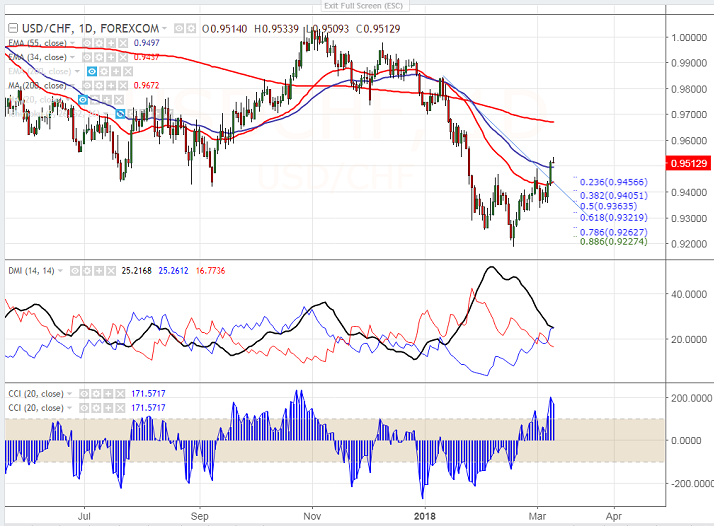Screen dimensions: 714x526
Task: Show hidden EMA (200, close) via blue eye
Action: click(x=92, y=71)
